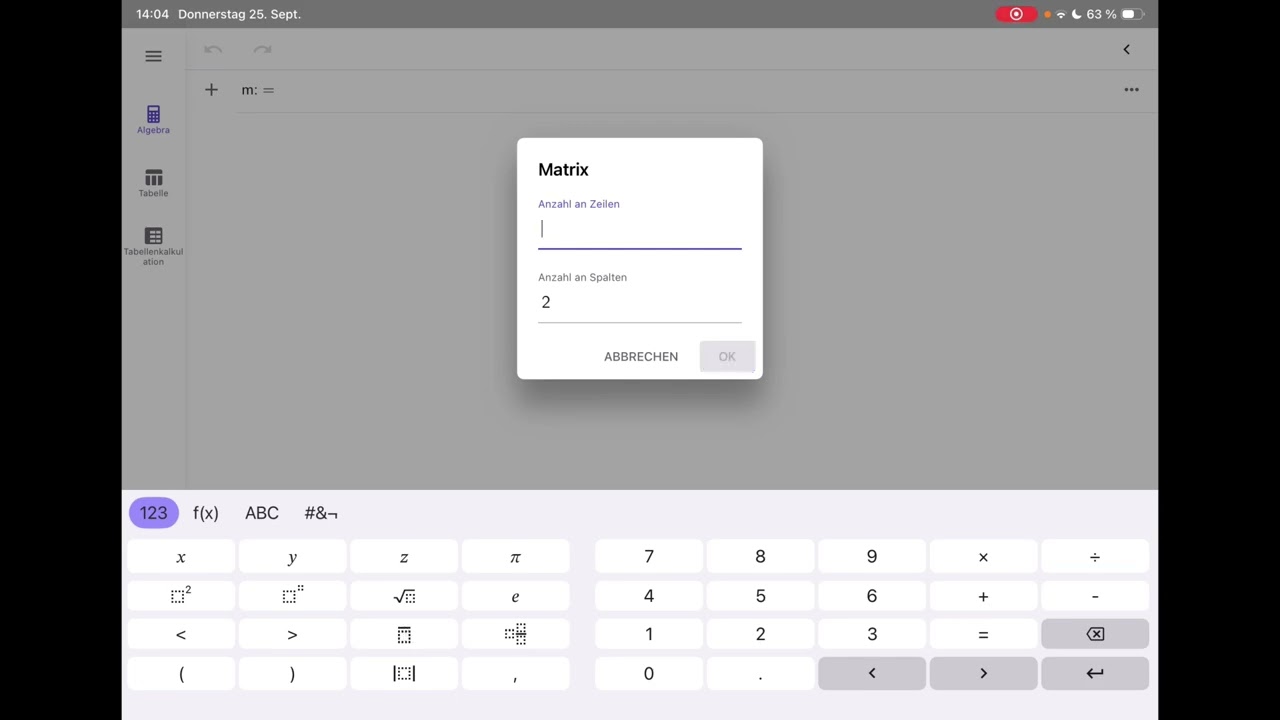Open the Tabellenkalkulation view
The image size is (1280, 720).
(153, 246)
